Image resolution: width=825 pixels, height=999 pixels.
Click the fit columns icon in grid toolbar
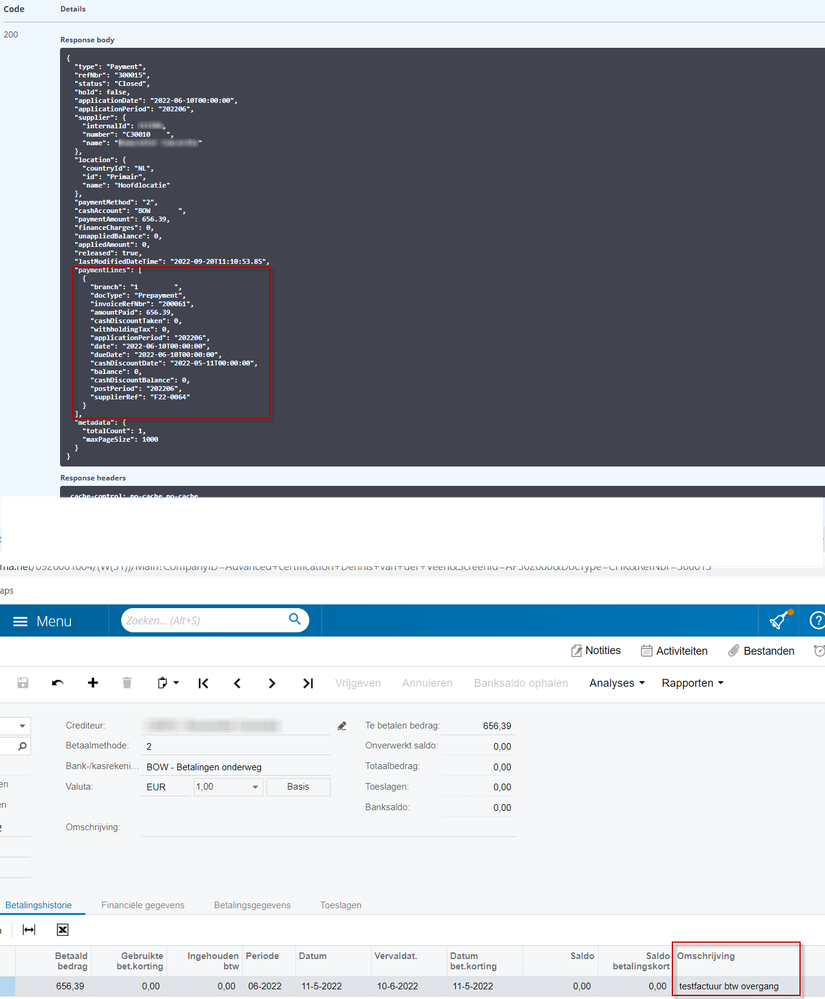coord(29,930)
